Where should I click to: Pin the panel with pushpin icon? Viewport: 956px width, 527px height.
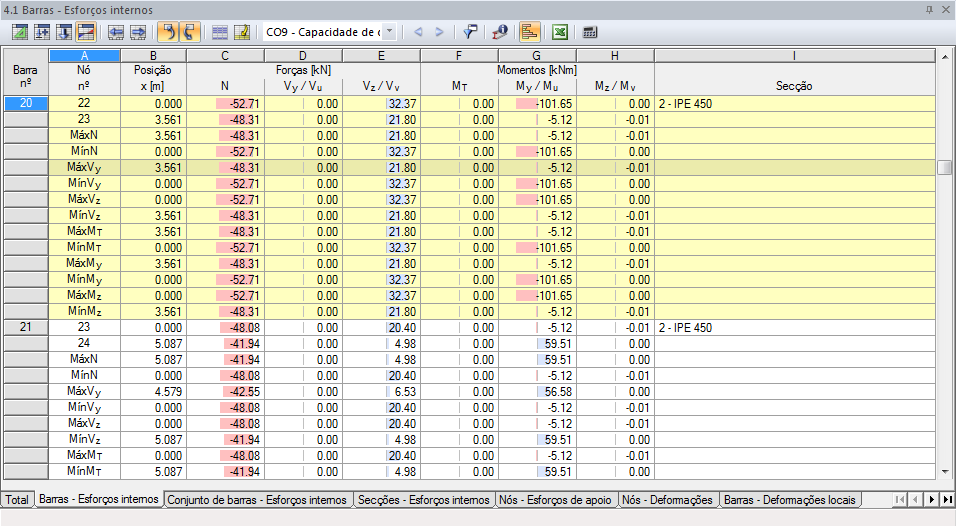929,10
